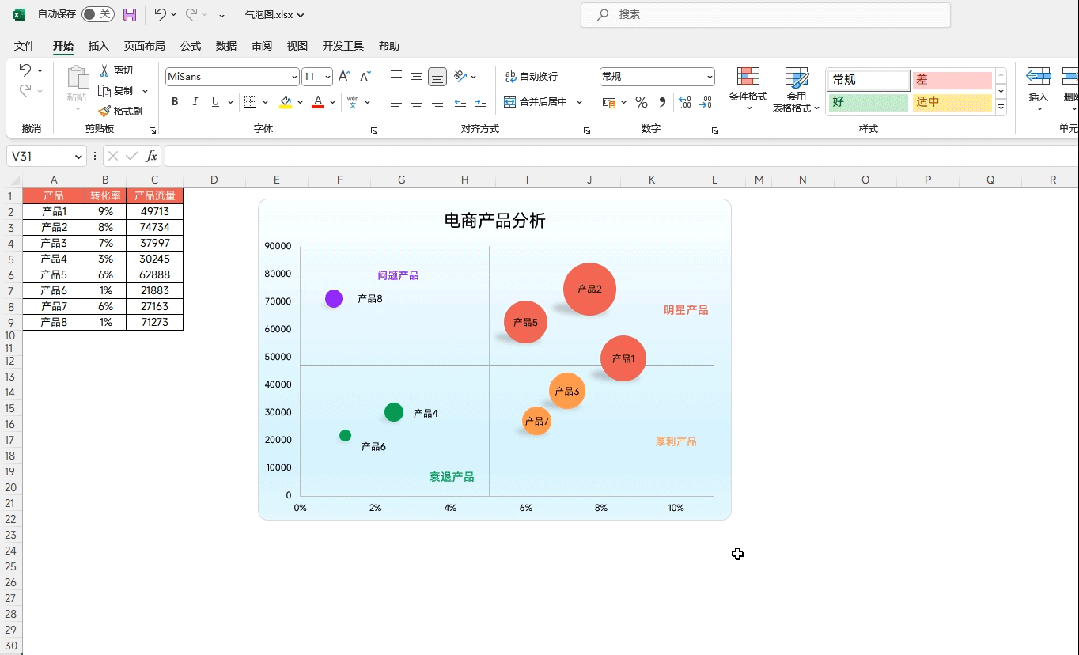Open Format as Table (套用表格格式)

click(796, 89)
